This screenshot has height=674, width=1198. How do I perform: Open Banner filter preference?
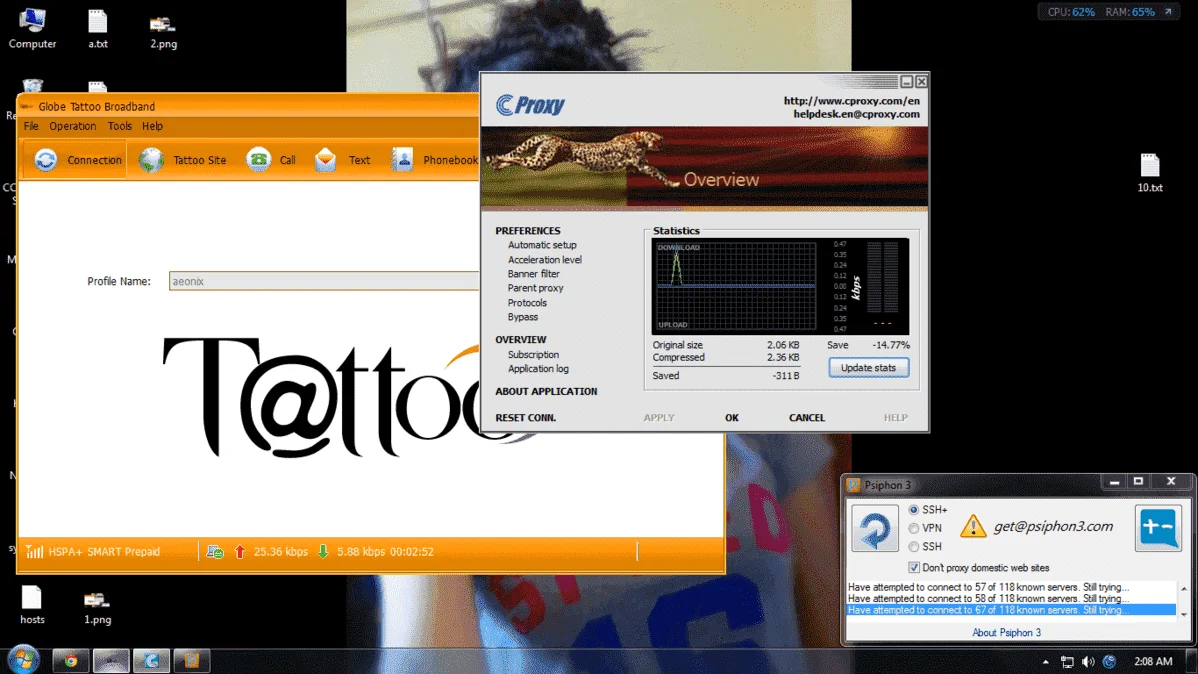coord(533,274)
